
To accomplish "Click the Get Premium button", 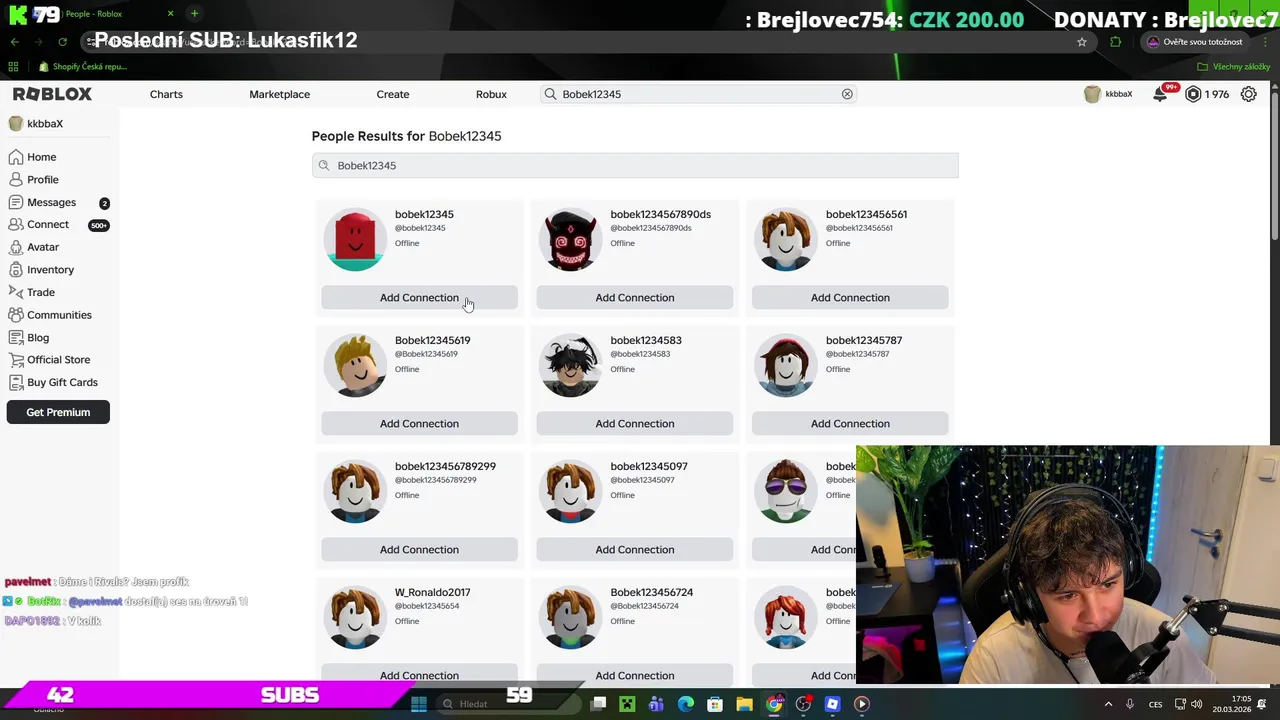I will pyautogui.click(x=58, y=412).
